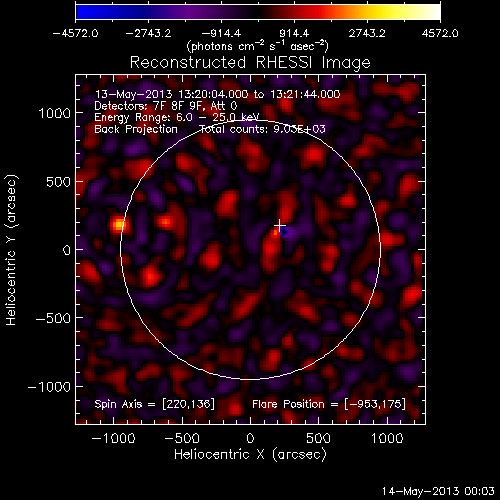This screenshot has width=500, height=500.
Task: Click the Total counts value text
Action: tap(262, 129)
